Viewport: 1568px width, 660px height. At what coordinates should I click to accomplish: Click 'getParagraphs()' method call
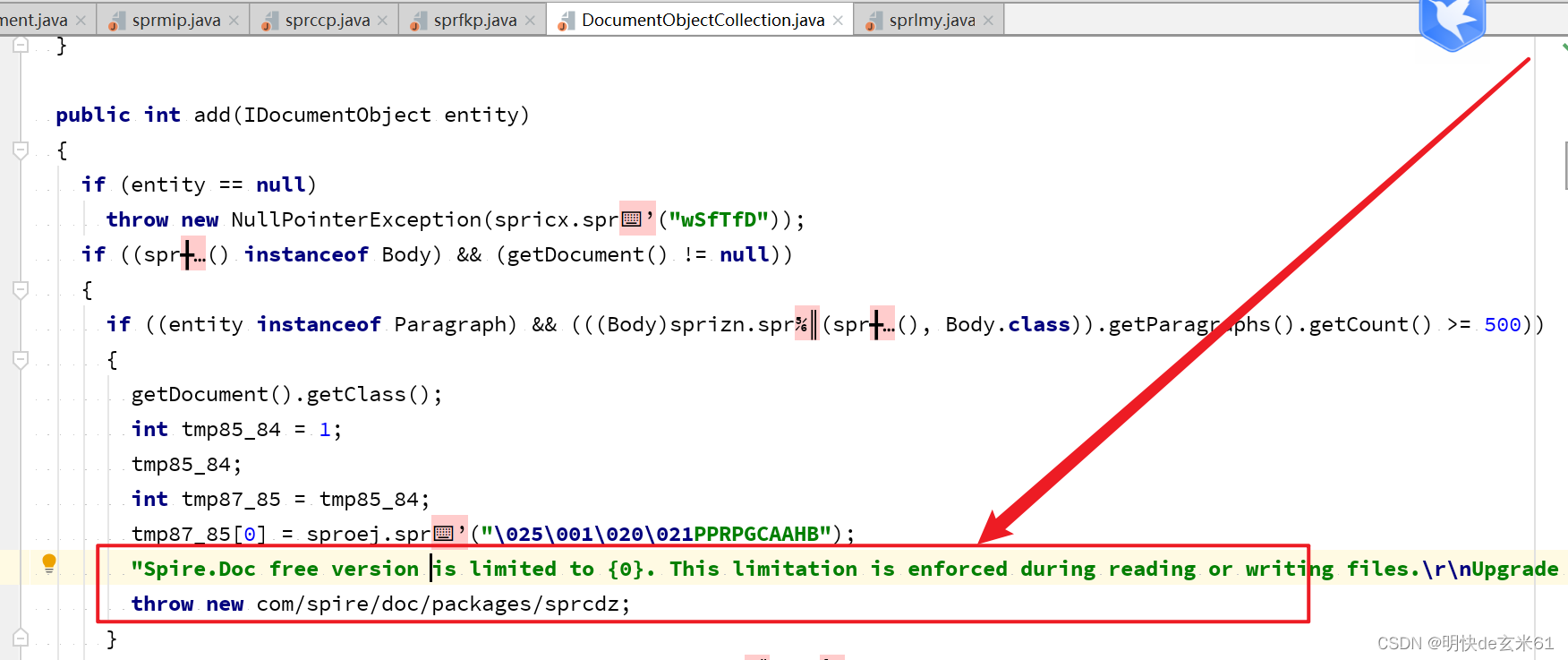[x=1202, y=324]
